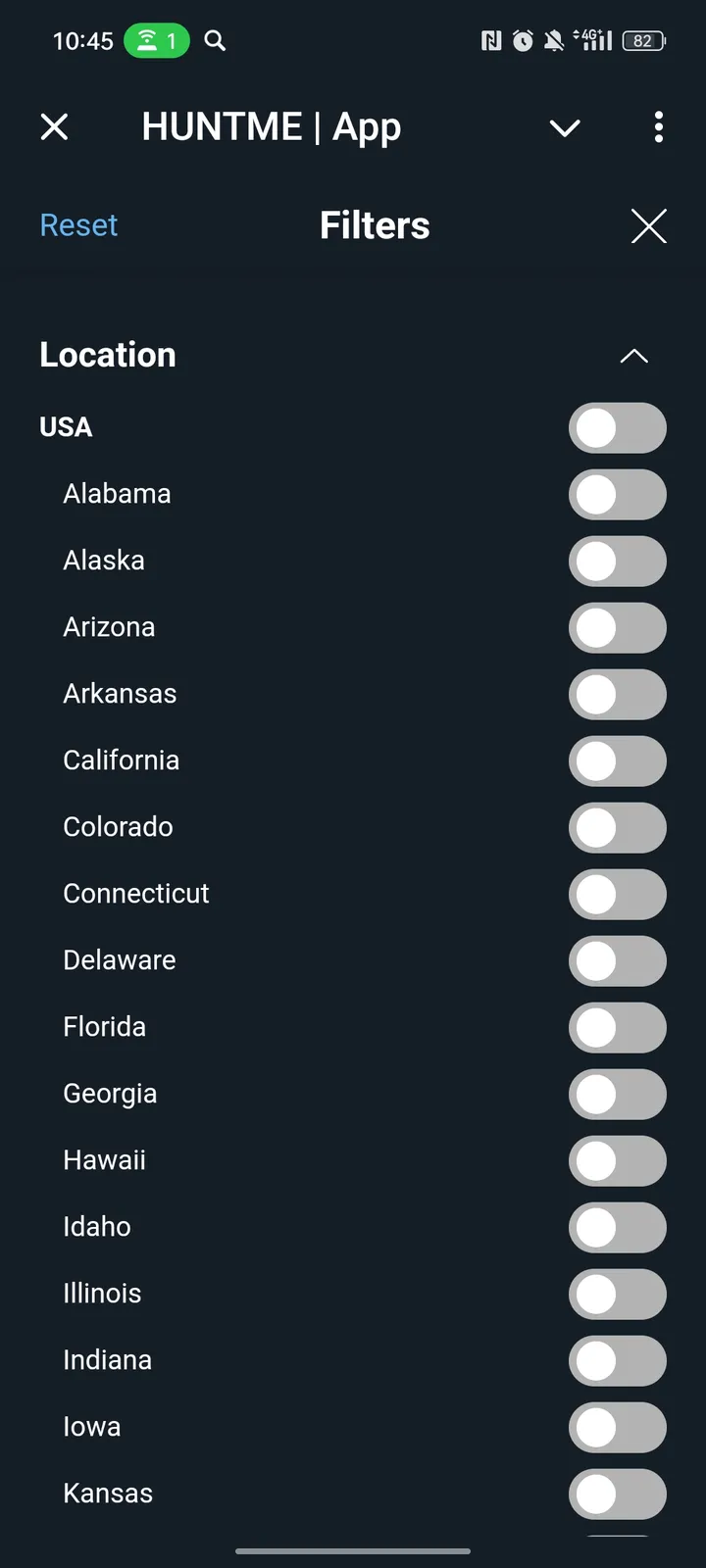Tap the alarm clock status icon
The image size is (706, 1568).
[x=524, y=40]
